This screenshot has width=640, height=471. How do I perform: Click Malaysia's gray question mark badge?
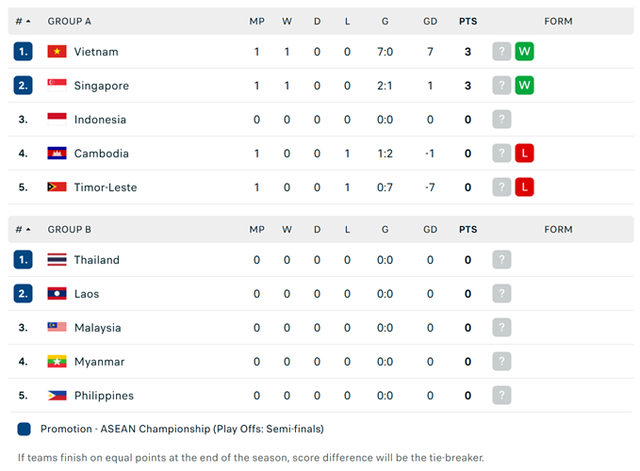(502, 327)
